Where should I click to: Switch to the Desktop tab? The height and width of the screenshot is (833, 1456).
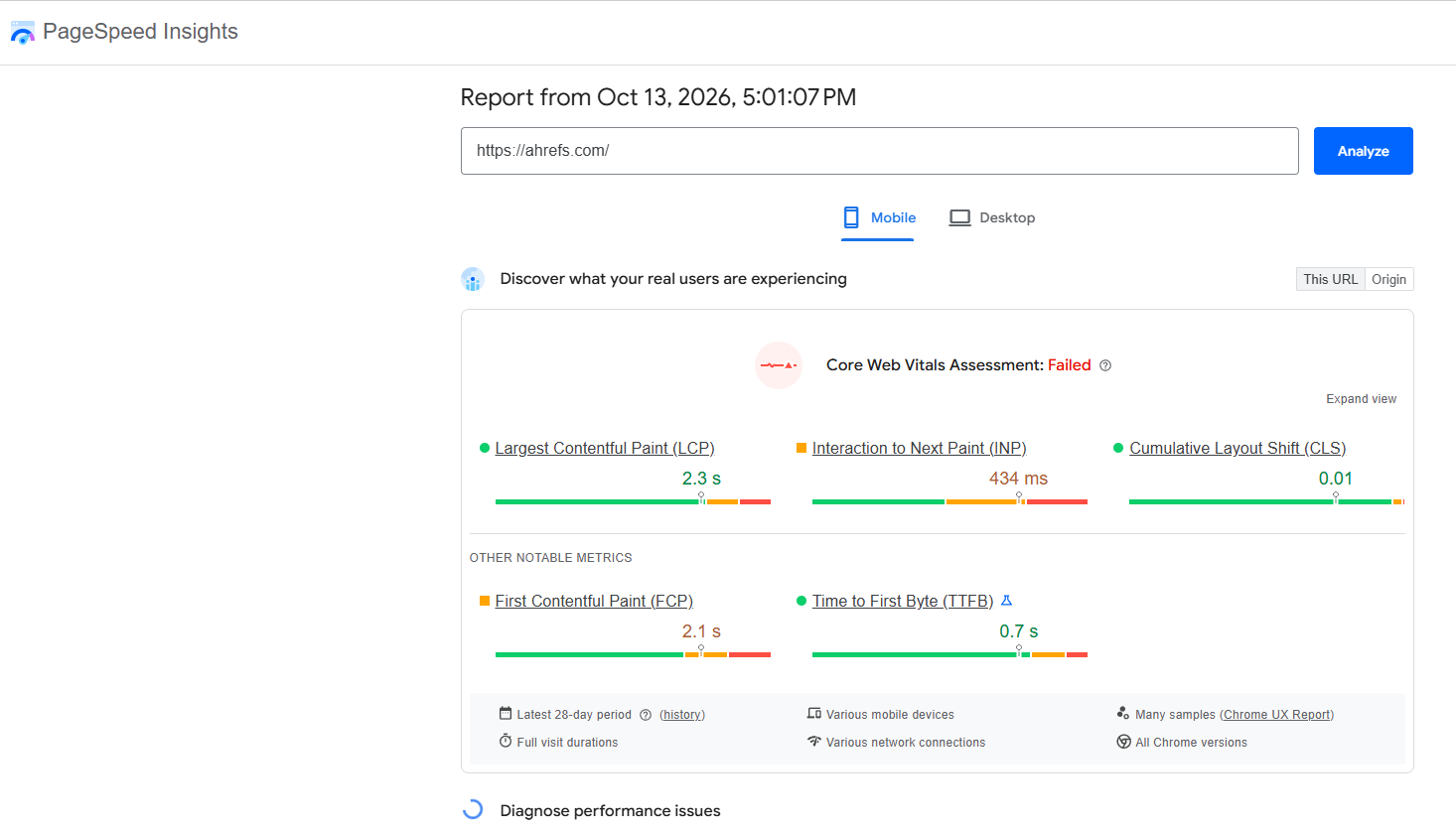(x=992, y=218)
